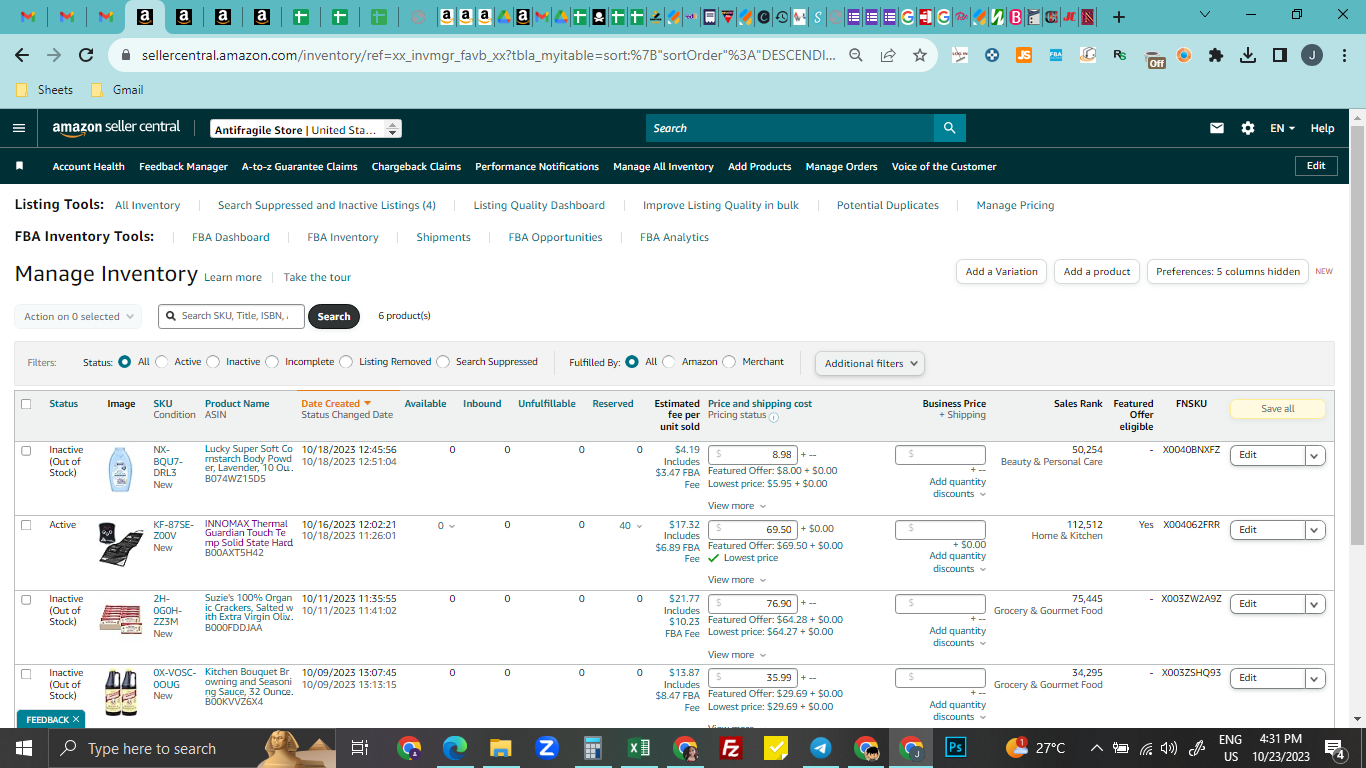Image resolution: width=1366 pixels, height=768 pixels.
Task: Go to Manage Orders in navigation
Action: (841, 166)
